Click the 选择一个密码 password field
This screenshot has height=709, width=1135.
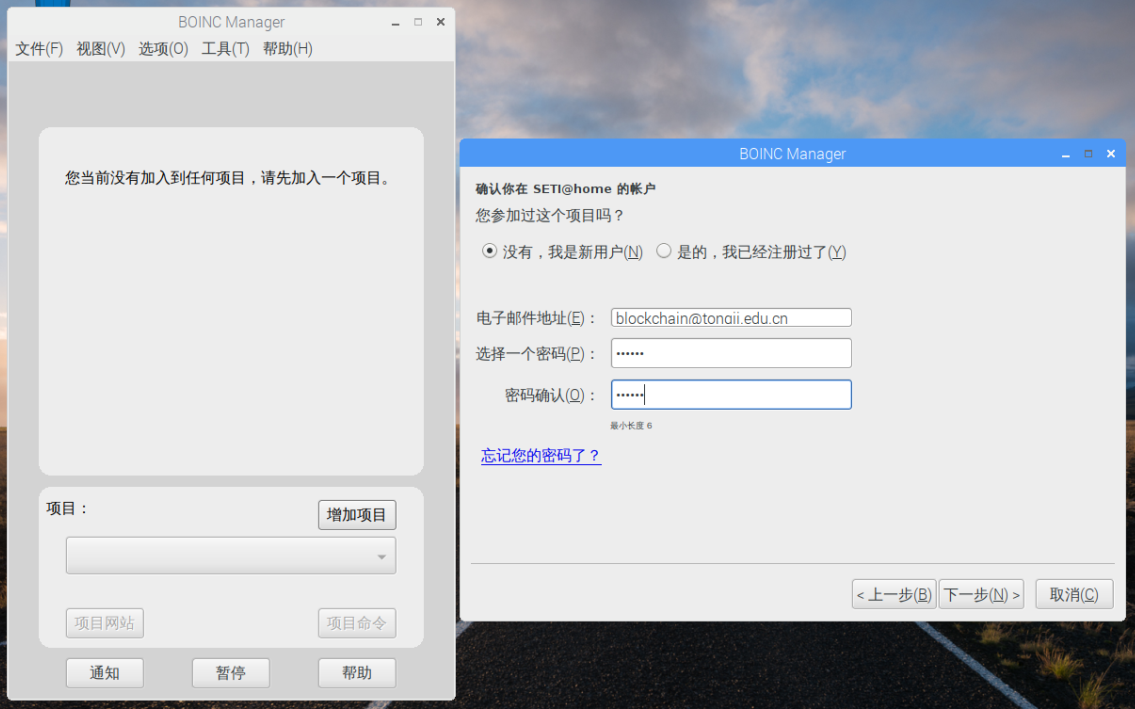[x=731, y=353]
